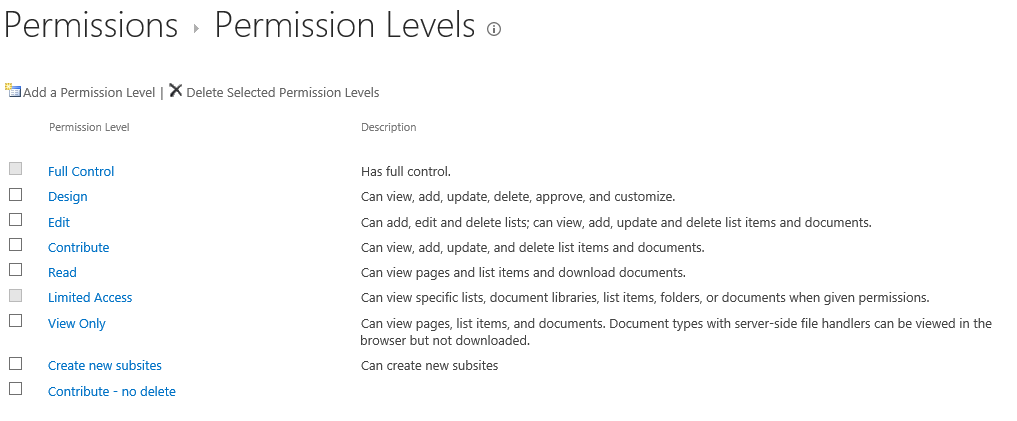Open the Limited Access permission level
The image size is (1017, 421).
pos(90,298)
